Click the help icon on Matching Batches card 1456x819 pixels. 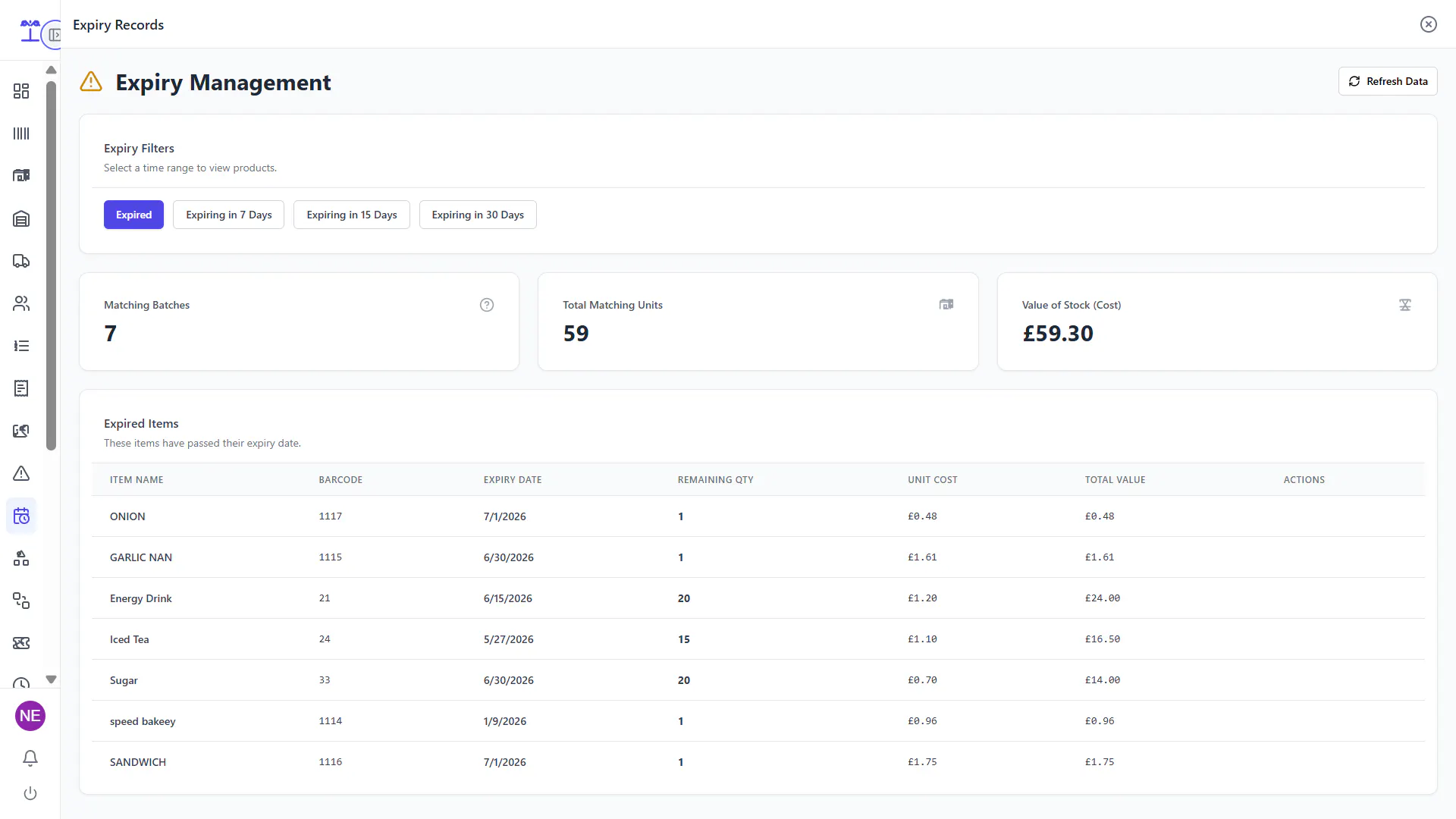tap(487, 305)
